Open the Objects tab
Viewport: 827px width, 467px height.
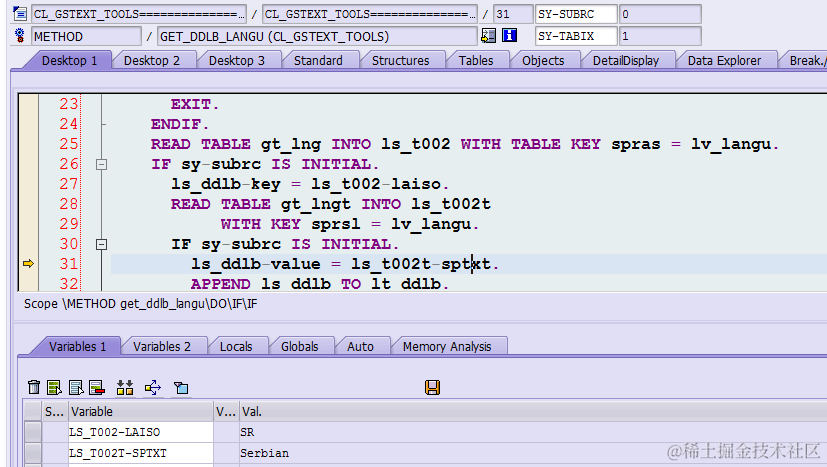543,61
